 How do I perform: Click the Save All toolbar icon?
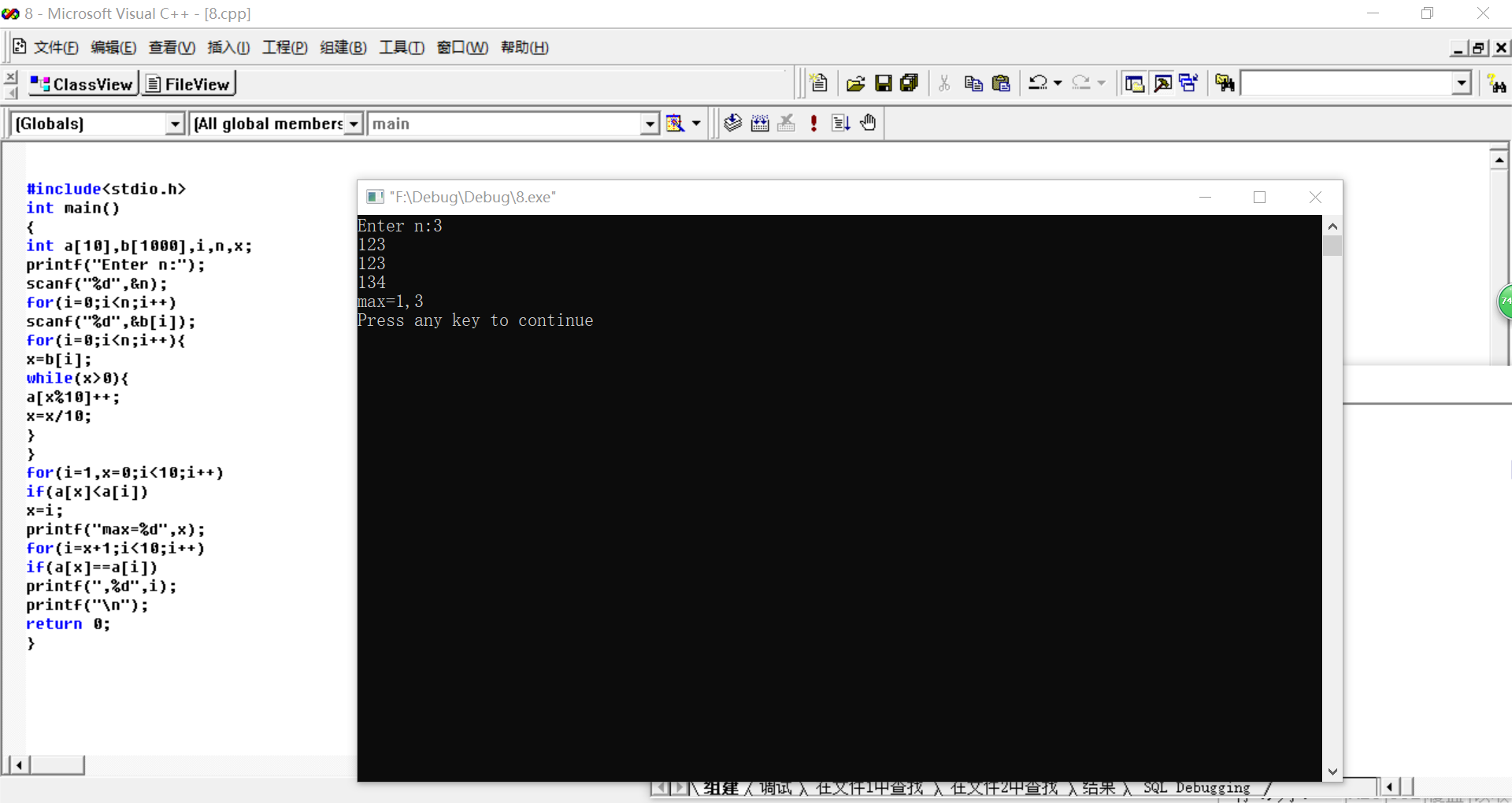[910, 83]
